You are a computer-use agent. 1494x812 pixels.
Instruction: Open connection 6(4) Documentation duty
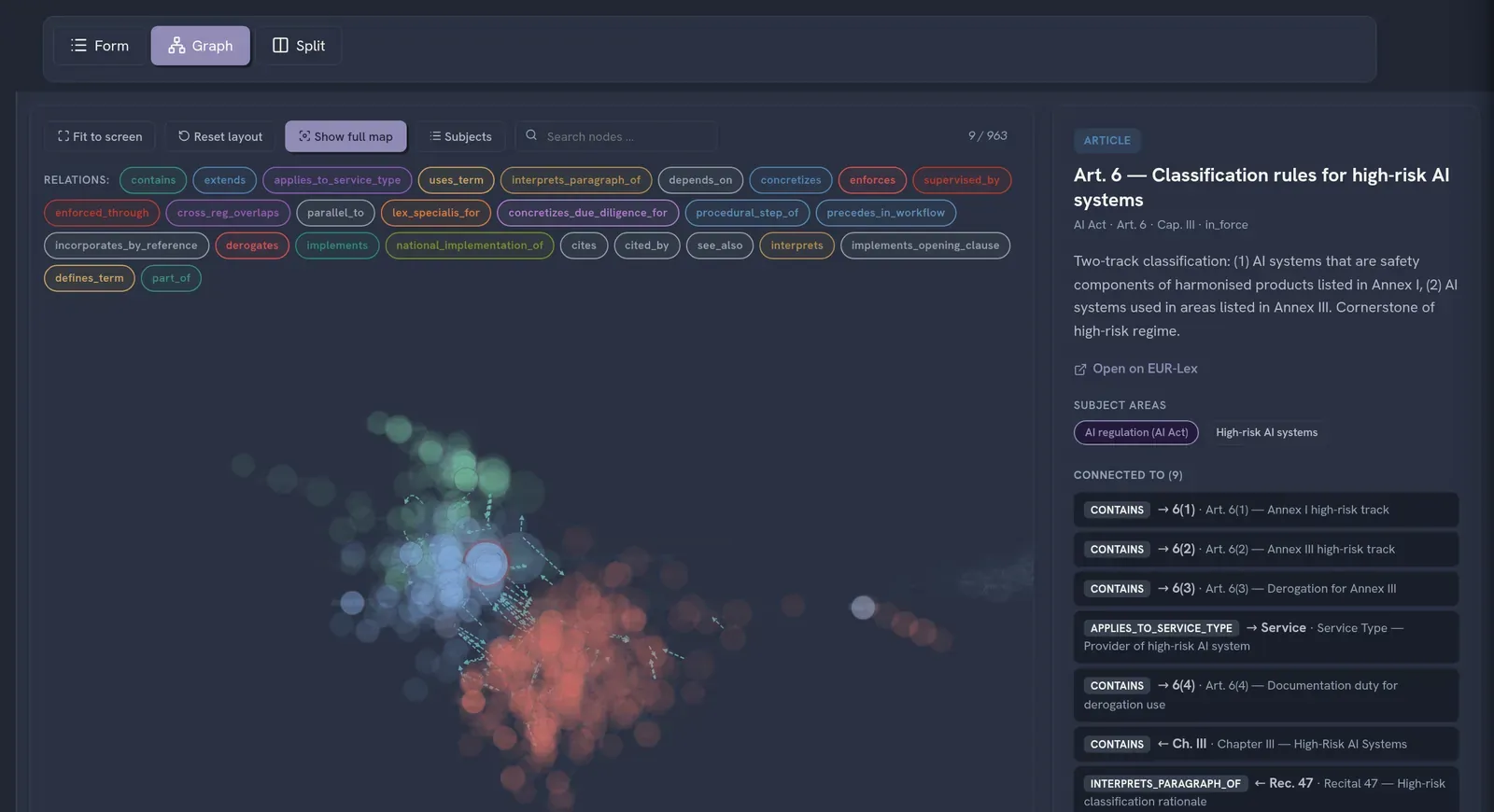[x=1266, y=694]
